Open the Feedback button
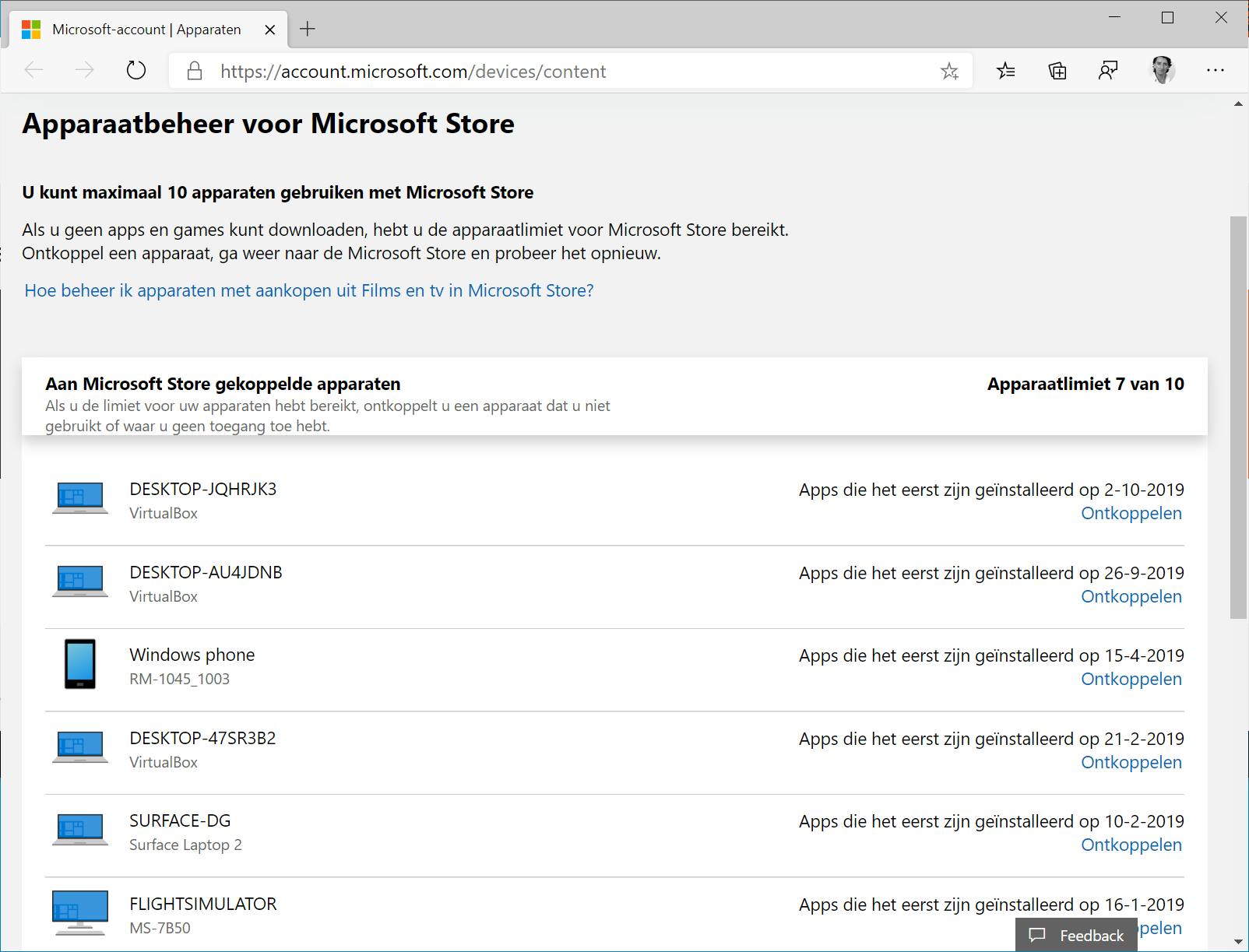The width and height of the screenshot is (1249, 952). click(1076, 935)
